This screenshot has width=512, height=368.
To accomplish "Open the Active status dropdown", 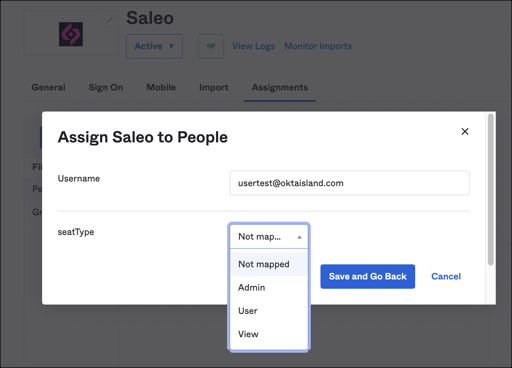I will coord(154,46).
